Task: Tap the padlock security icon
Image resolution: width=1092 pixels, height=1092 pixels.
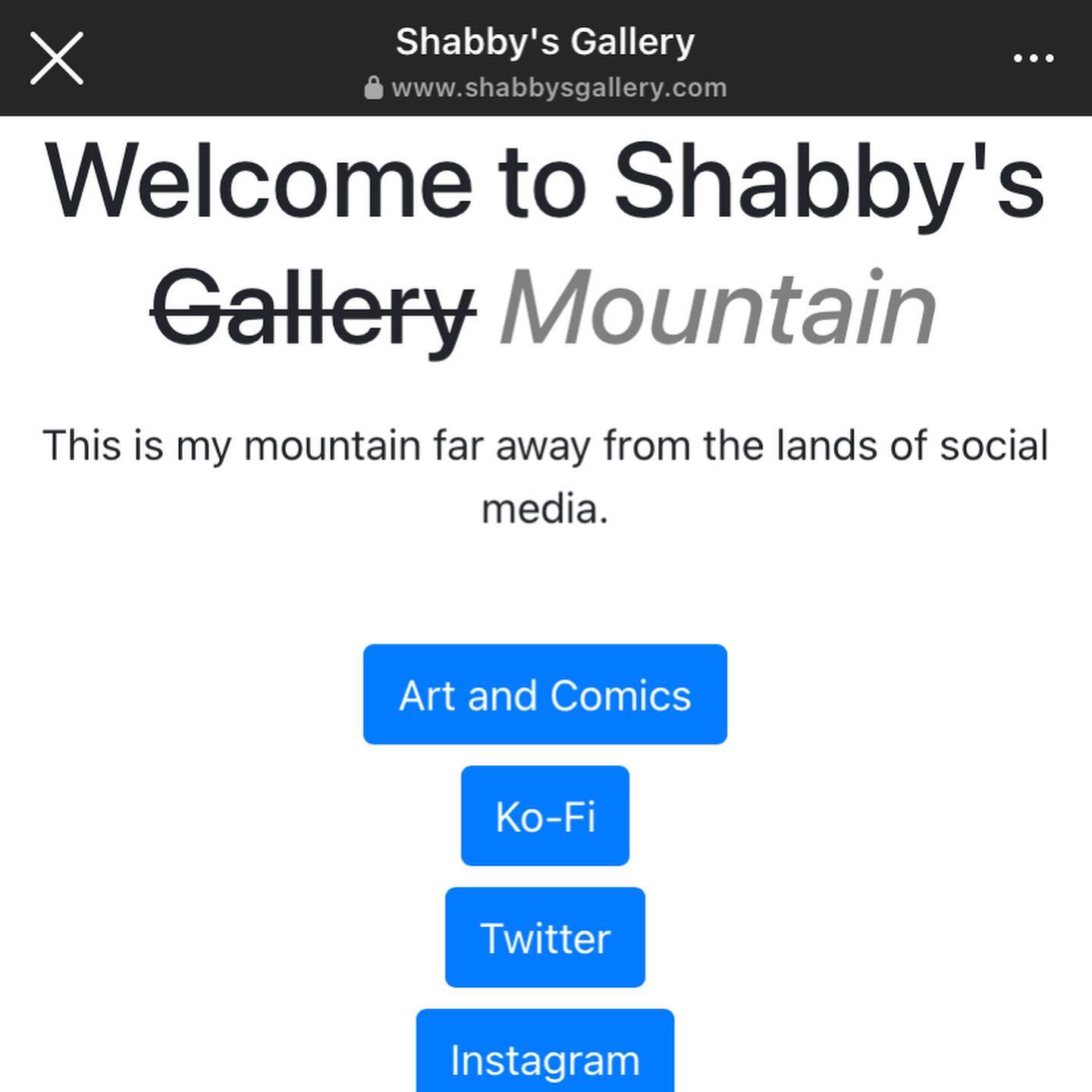Action: pyautogui.click(x=373, y=88)
